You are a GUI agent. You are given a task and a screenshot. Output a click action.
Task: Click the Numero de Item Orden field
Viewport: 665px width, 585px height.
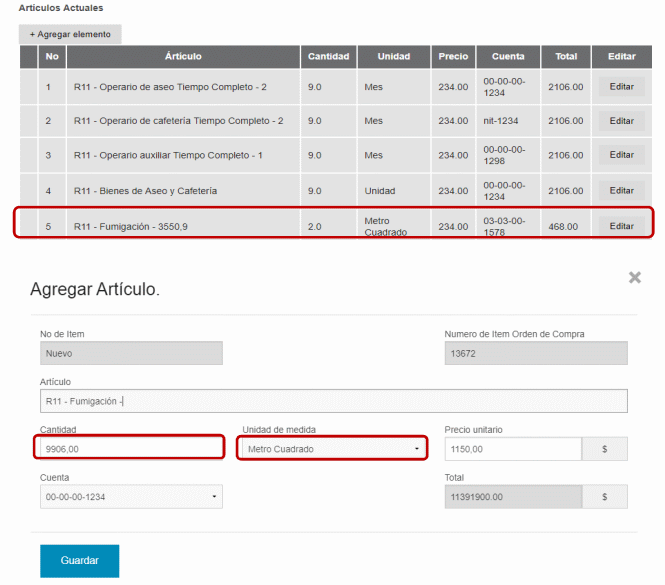click(x=535, y=353)
